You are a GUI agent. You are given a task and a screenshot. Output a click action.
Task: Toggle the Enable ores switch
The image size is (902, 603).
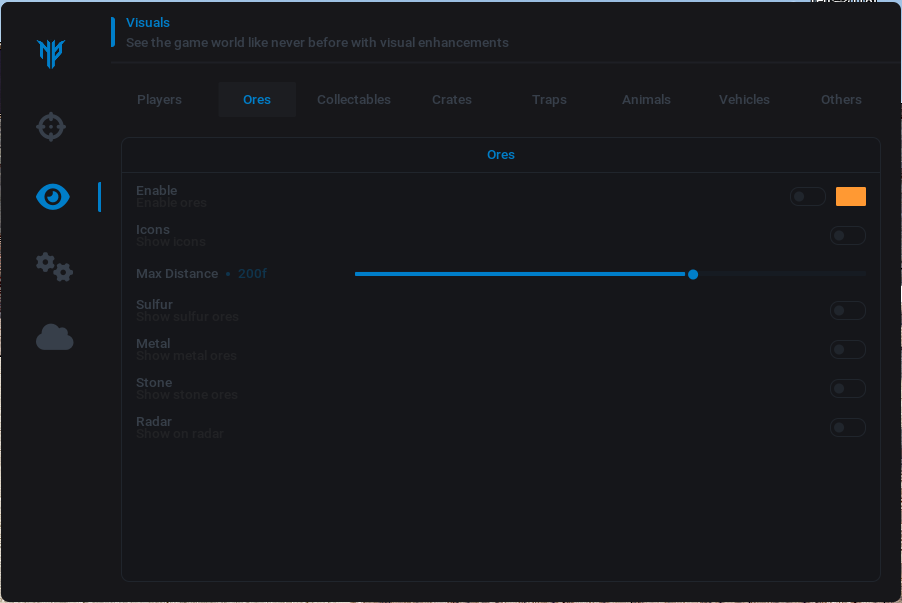coord(807,197)
